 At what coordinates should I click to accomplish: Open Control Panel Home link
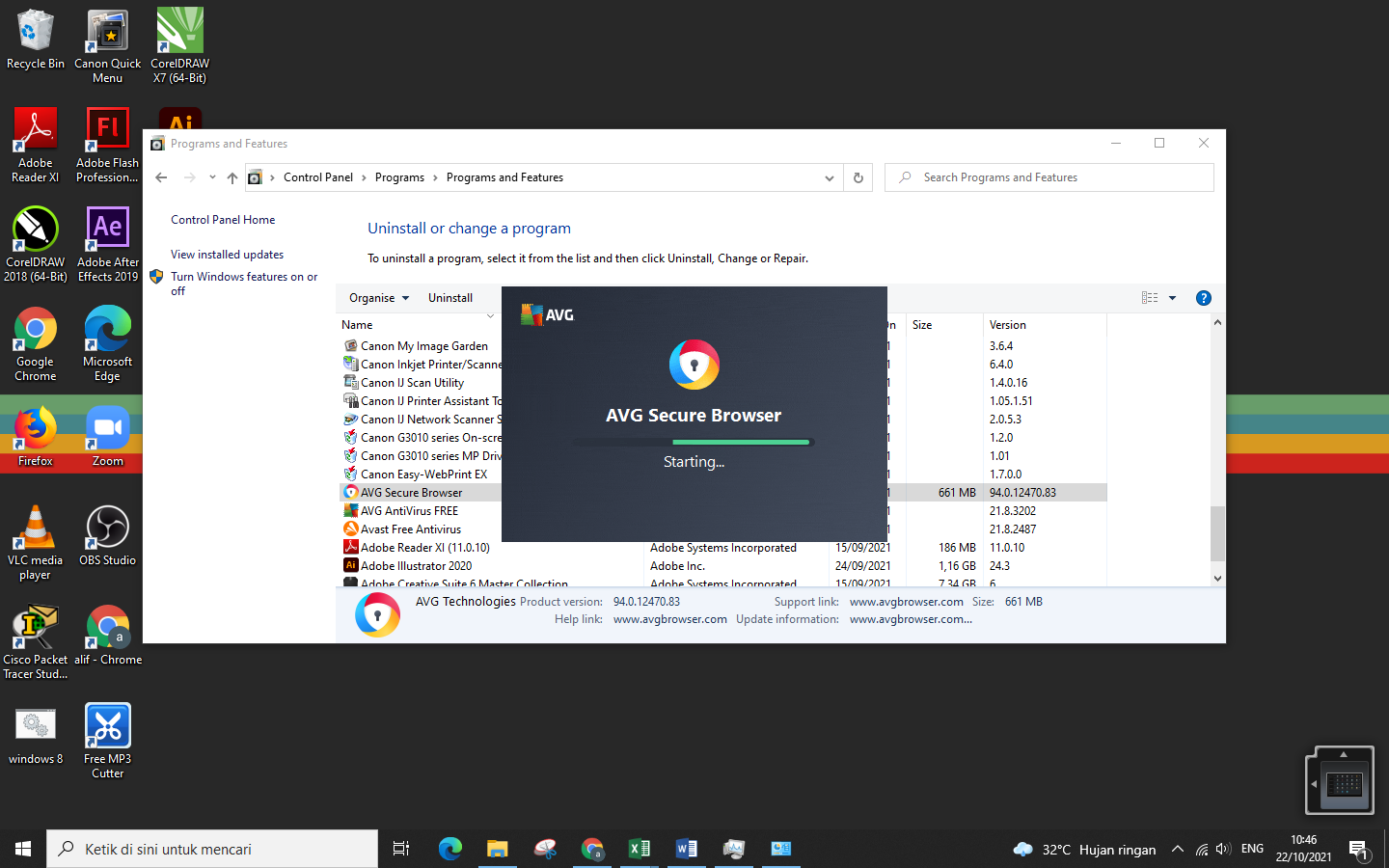(223, 220)
